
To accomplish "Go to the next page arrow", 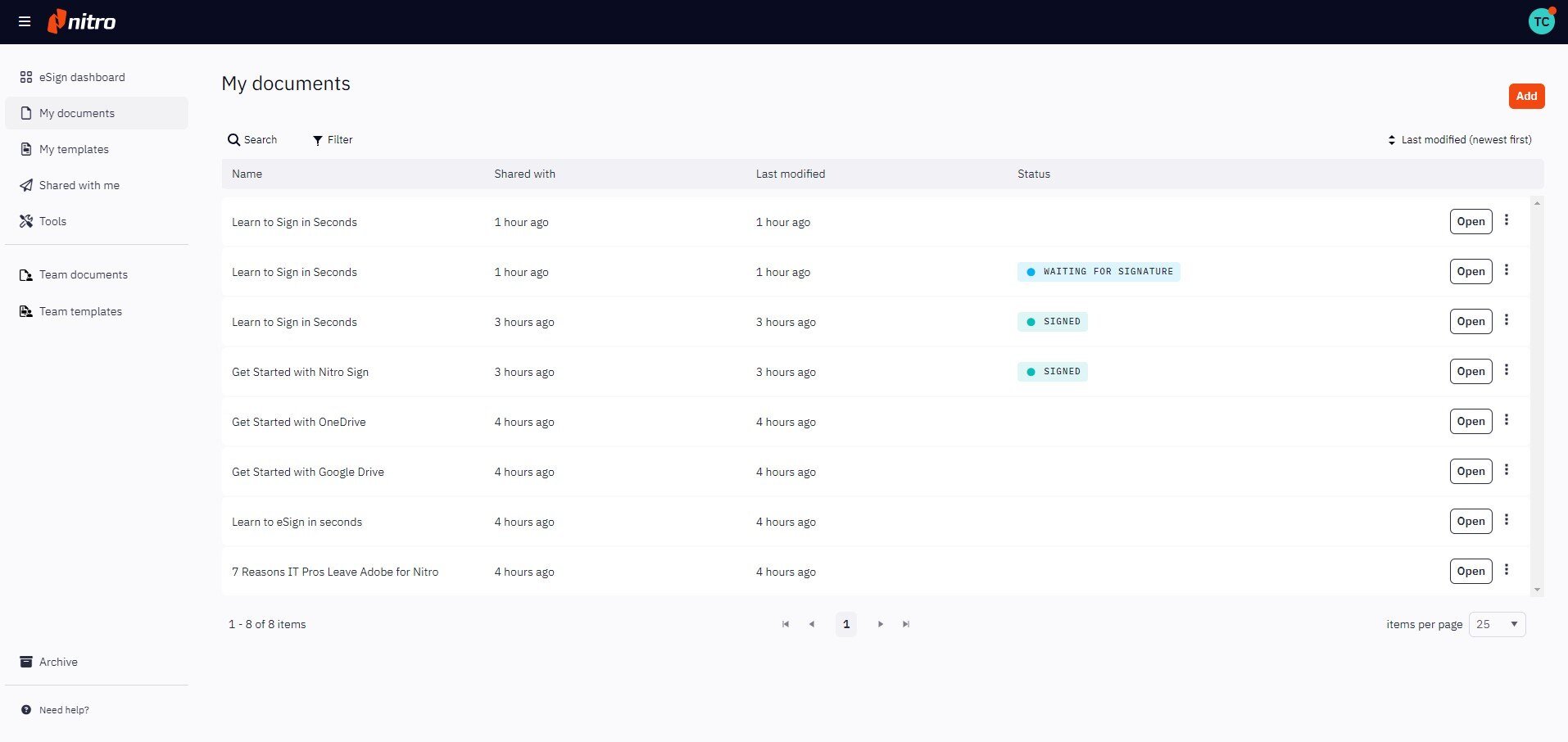I will coord(881,624).
